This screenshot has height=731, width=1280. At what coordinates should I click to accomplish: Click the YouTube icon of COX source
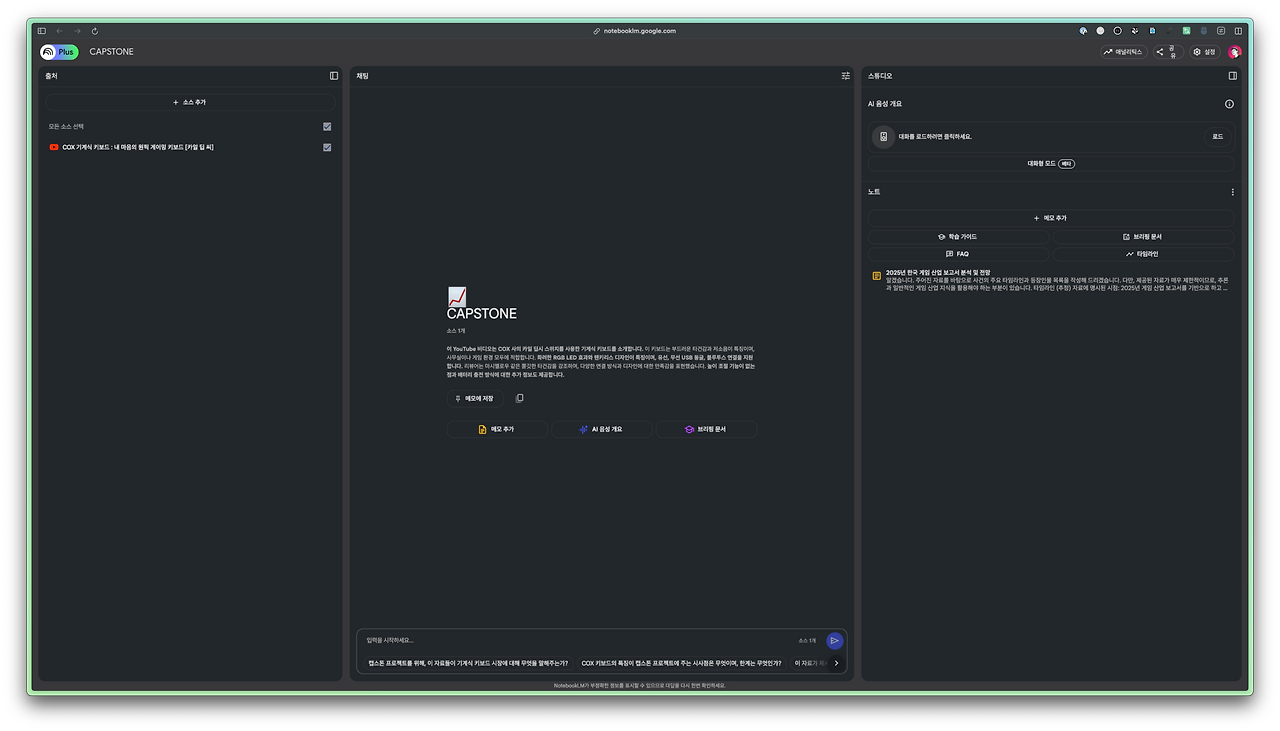point(54,148)
